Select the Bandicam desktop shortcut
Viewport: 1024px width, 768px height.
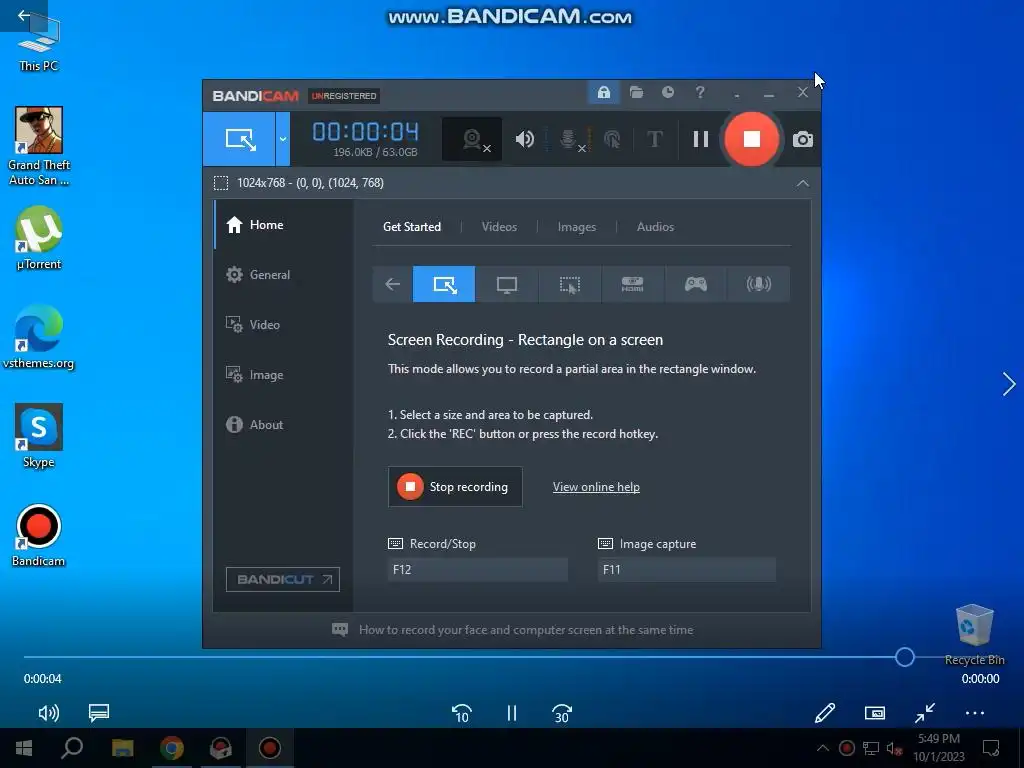coord(39,536)
